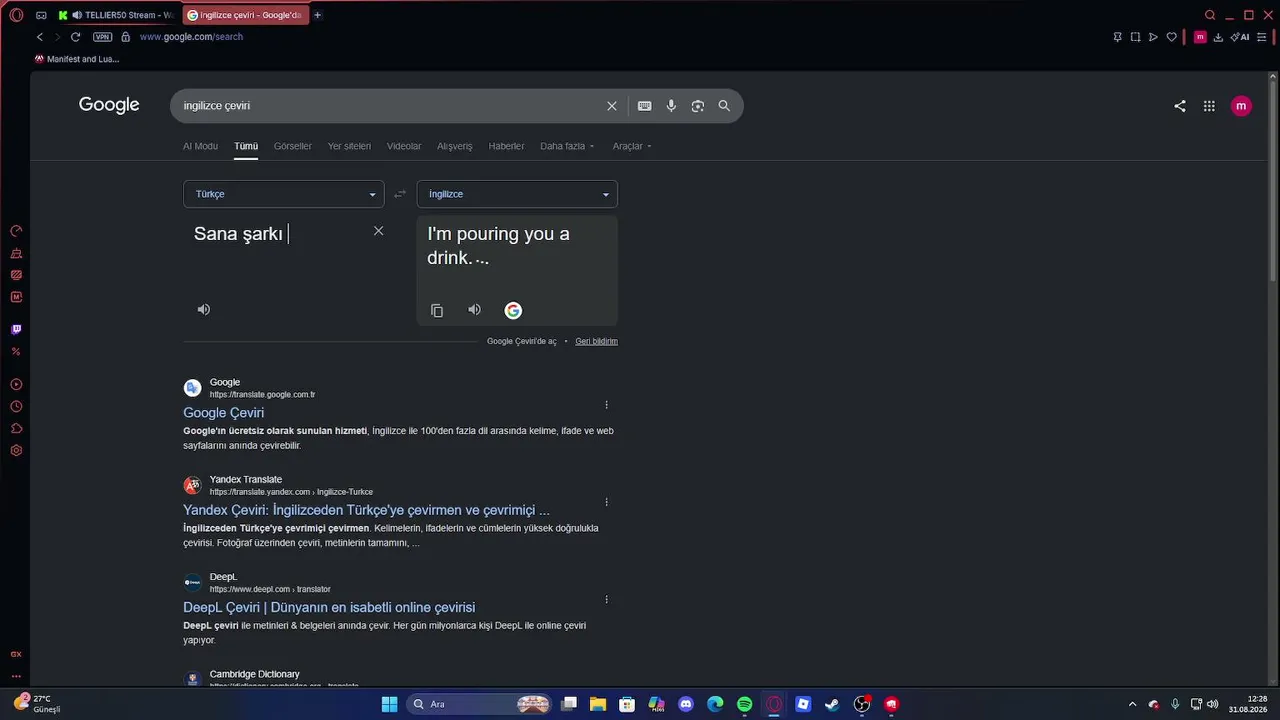1280x720 pixels.
Task: Open the downloads icon in the toolbar
Action: (1218, 37)
